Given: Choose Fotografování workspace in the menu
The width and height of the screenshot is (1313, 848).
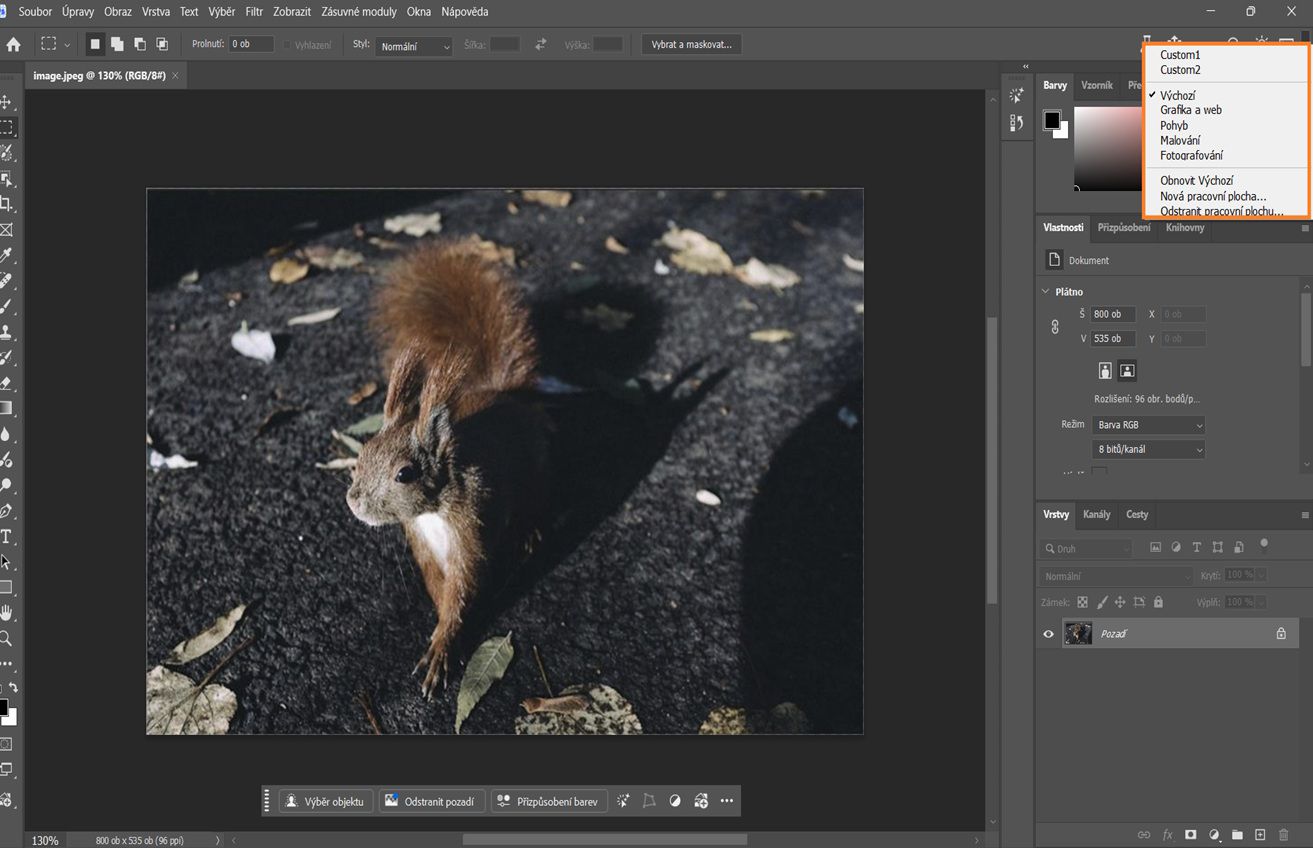Looking at the screenshot, I should click(1191, 154).
